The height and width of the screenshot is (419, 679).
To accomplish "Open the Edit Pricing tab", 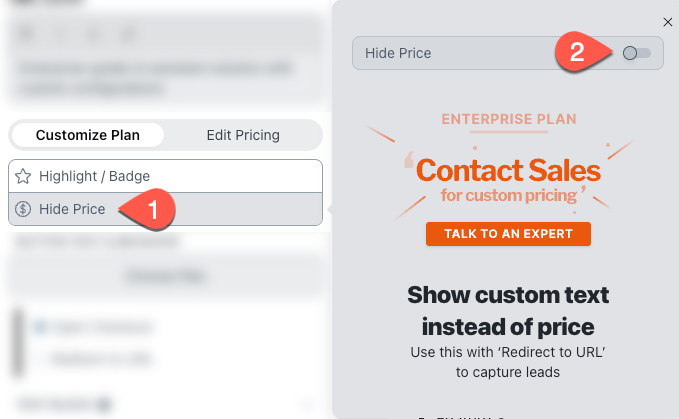I will click(x=243, y=135).
